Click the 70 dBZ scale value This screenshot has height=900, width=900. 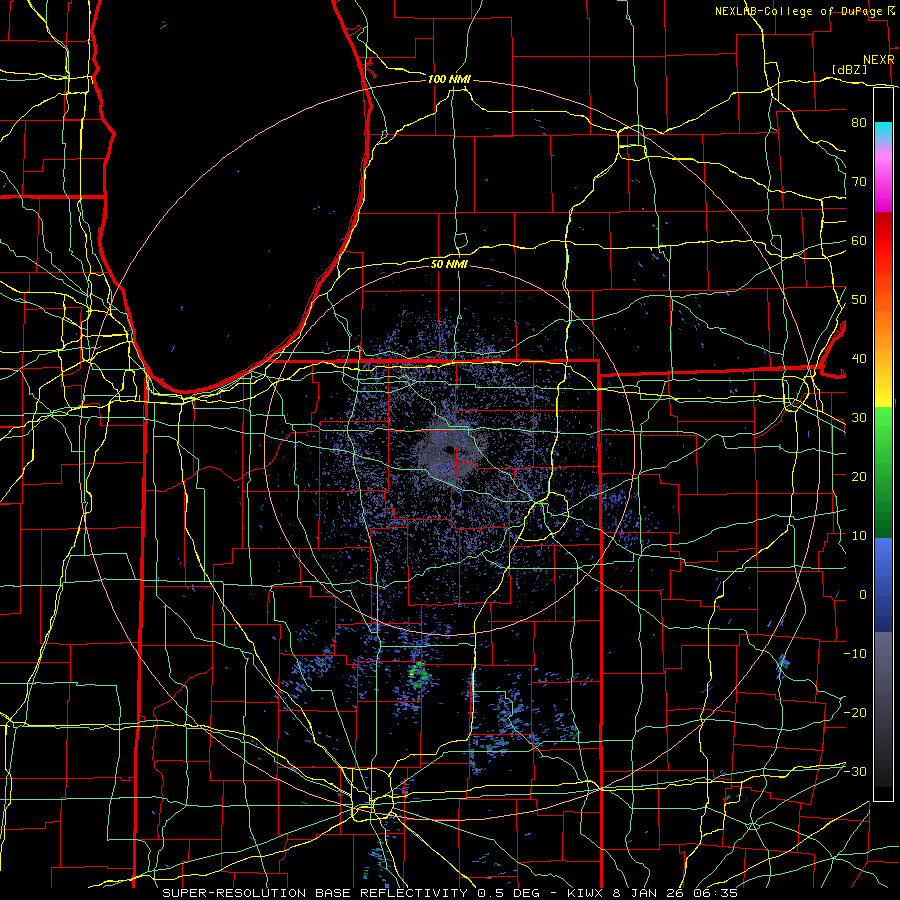pos(859,181)
